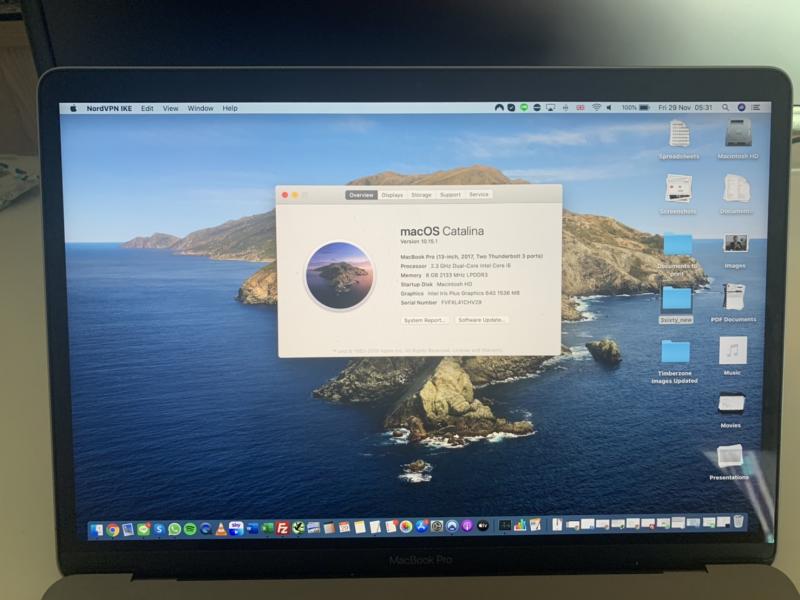Click the UK flag input source icon
800x600 pixels.
pos(580,108)
